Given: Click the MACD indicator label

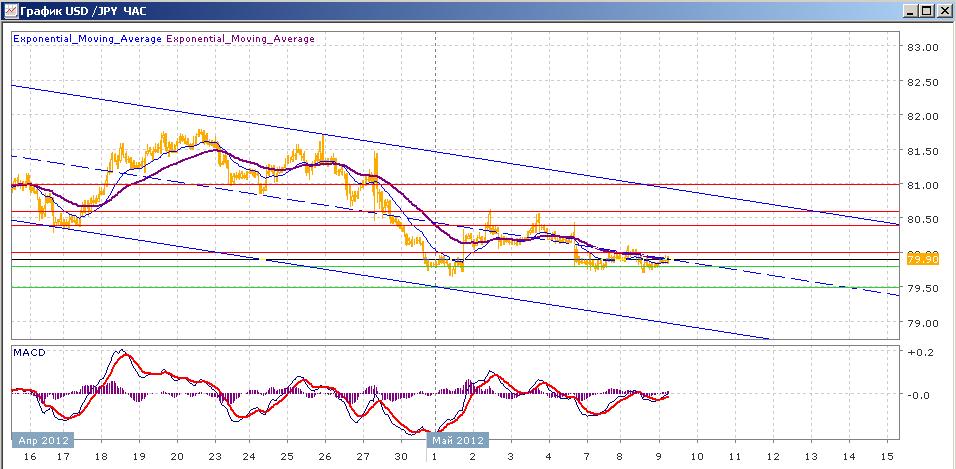Looking at the screenshot, I should [29, 353].
